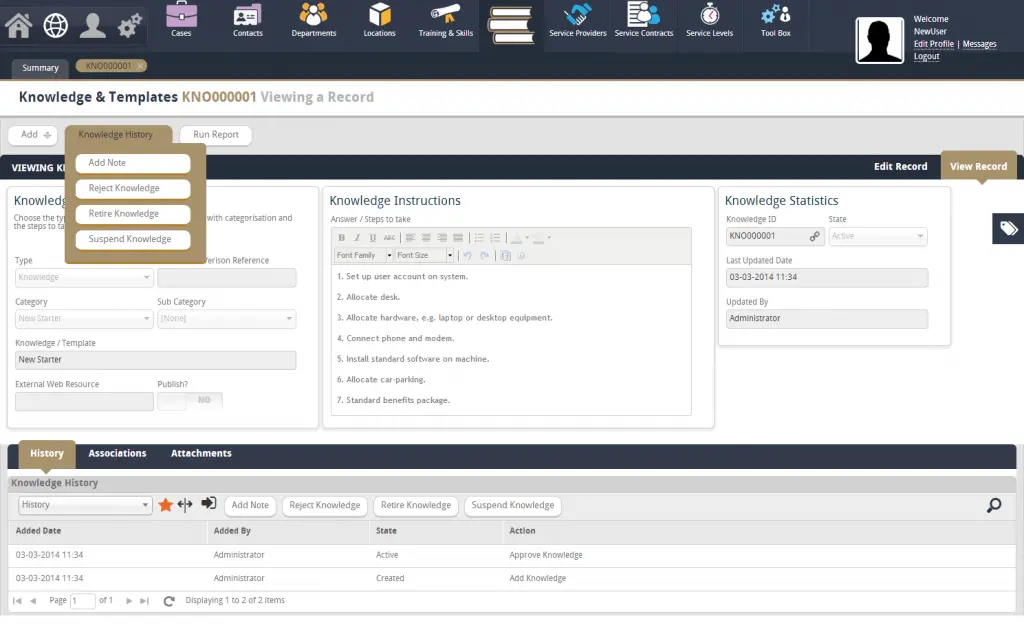Open history search magnifier icon
The image size is (1024, 643).
coord(994,505)
